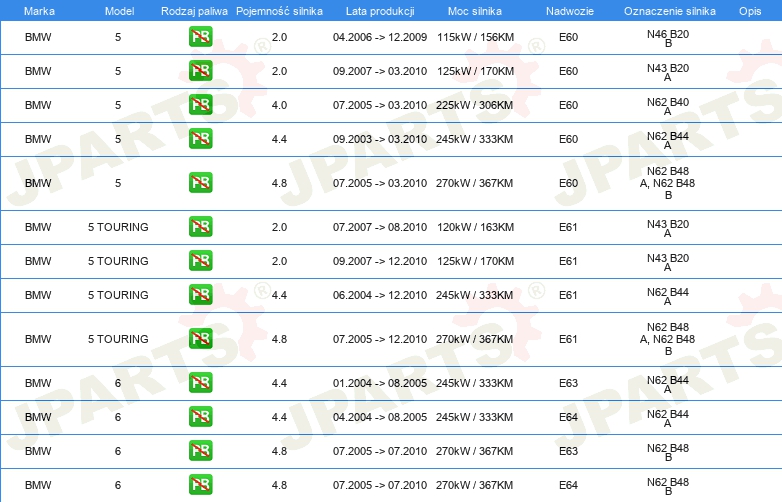Select the N62 B40 A engine code cell

coord(667,105)
